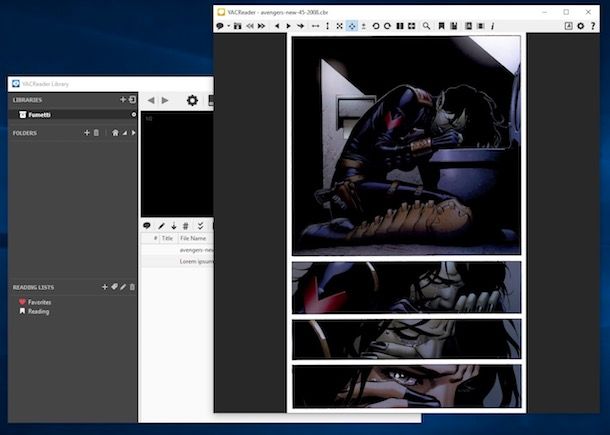610x435 pixels.
Task: Show the bookmarks list icon
Action: click(x=454, y=26)
